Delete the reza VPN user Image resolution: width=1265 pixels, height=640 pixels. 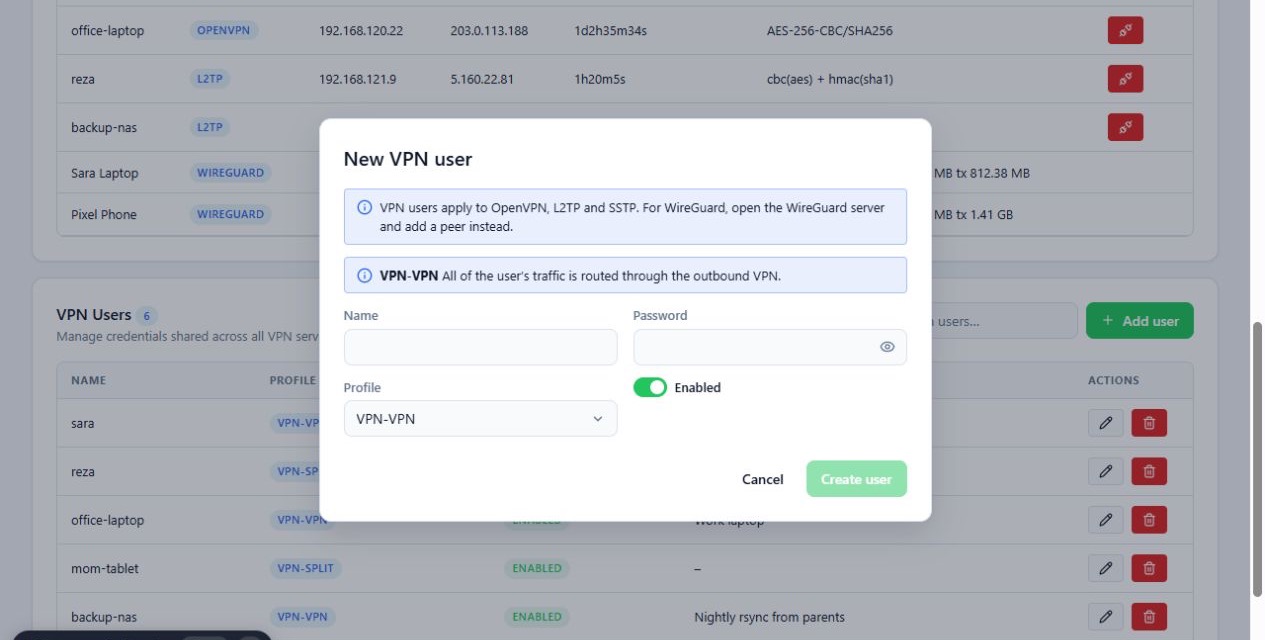click(1149, 471)
